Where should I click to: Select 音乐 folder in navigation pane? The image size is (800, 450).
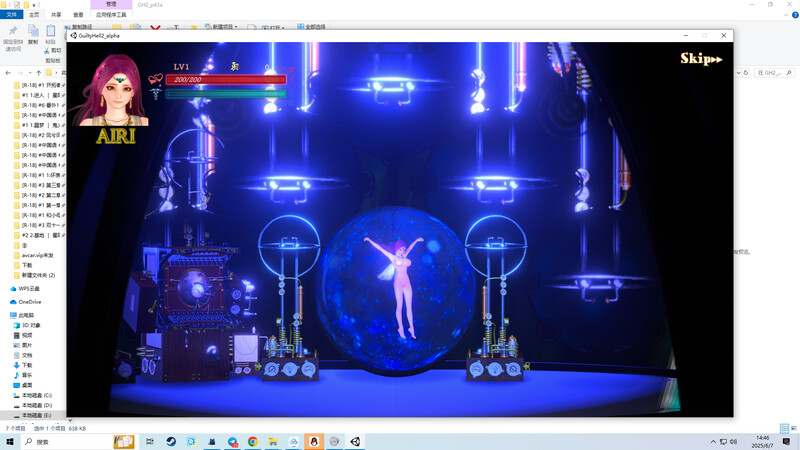pyautogui.click(x=23, y=375)
